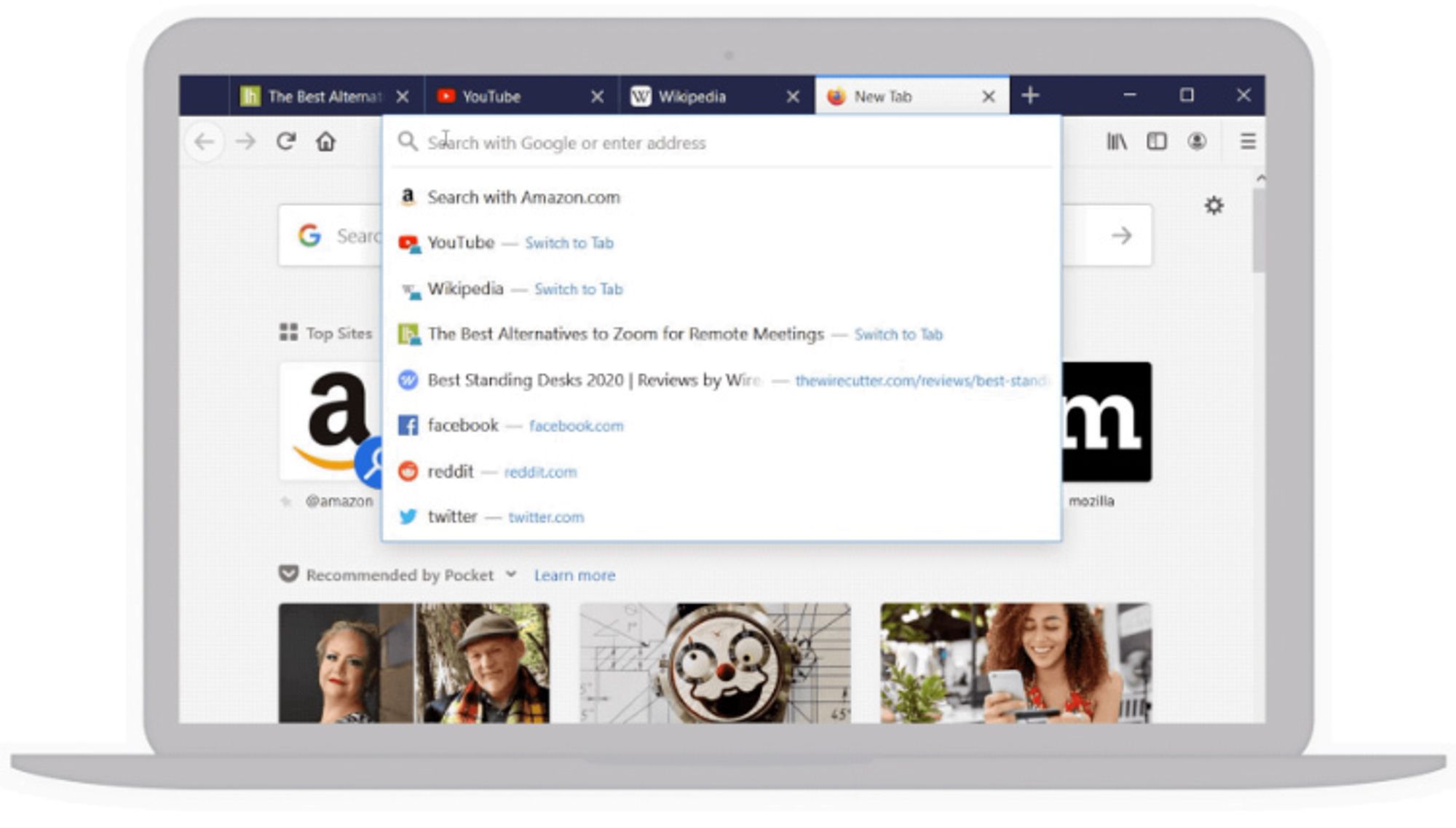1456x828 pixels.
Task: Switch to the Wikipedia tab
Action: [717, 96]
